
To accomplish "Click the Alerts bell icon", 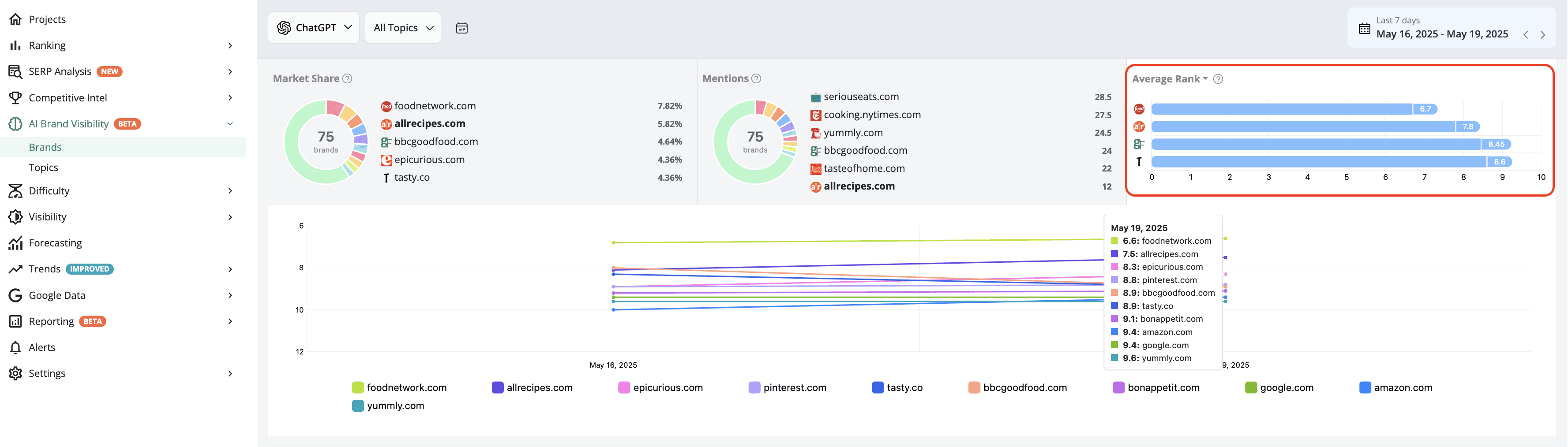I will [x=15, y=347].
